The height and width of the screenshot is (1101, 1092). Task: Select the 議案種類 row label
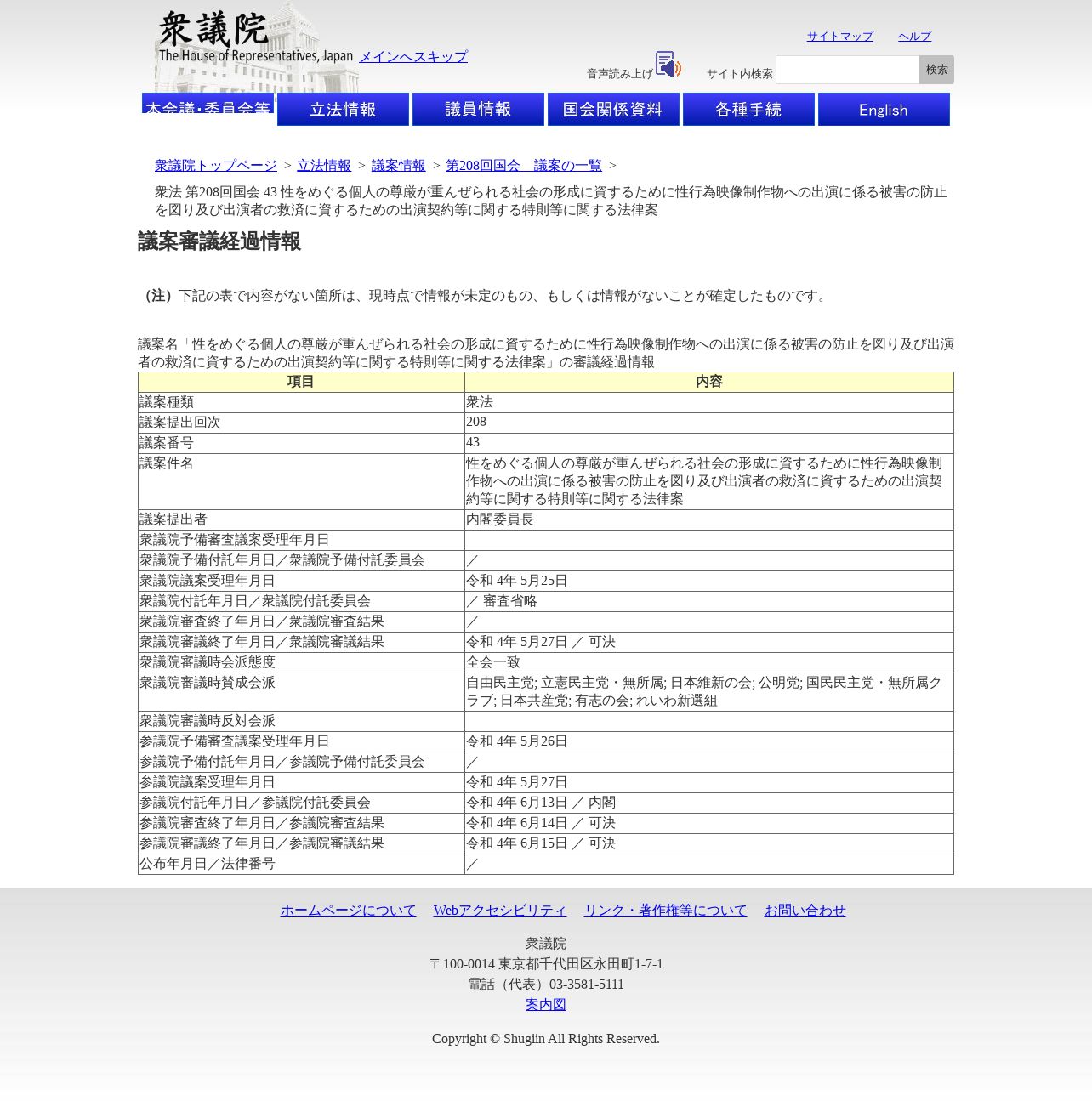coord(301,402)
